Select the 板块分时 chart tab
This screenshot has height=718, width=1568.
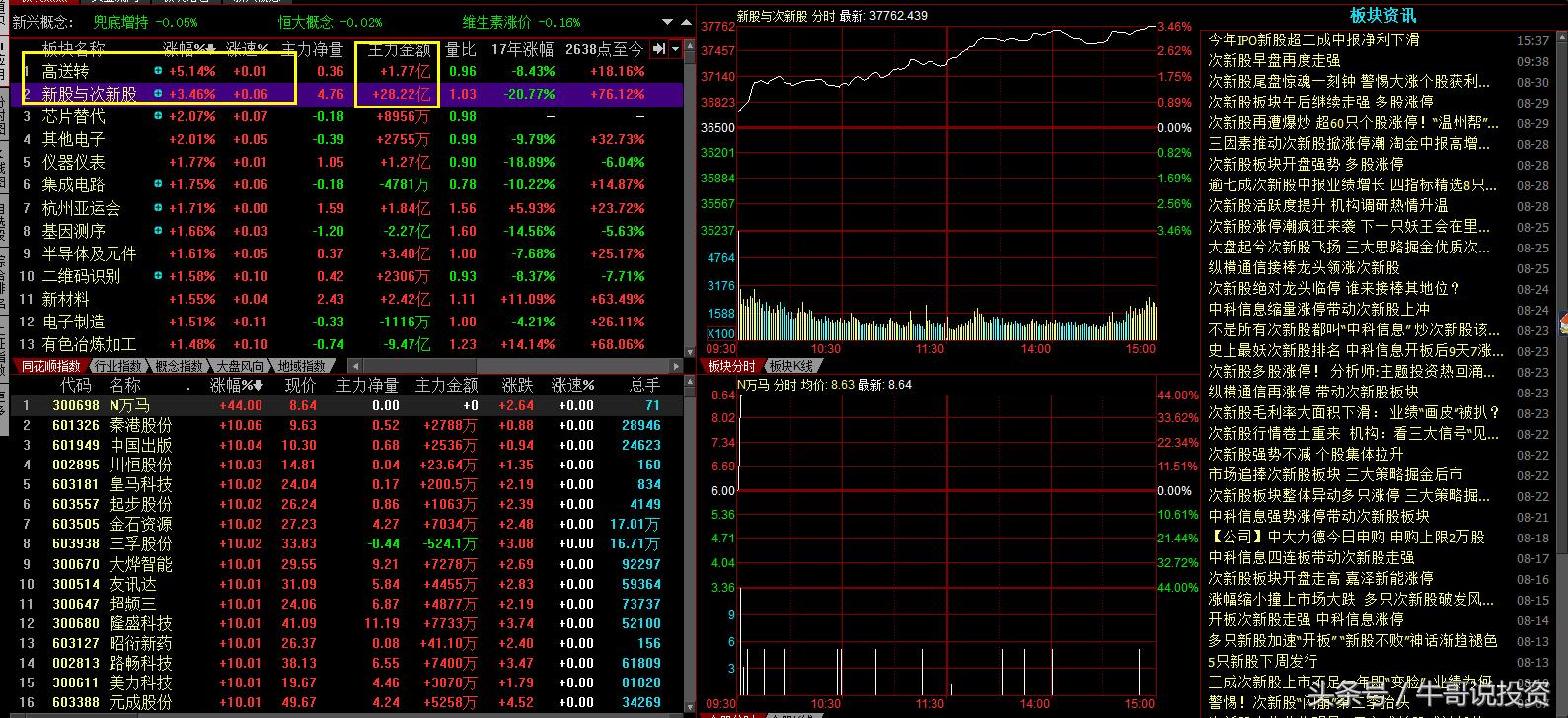point(731,366)
